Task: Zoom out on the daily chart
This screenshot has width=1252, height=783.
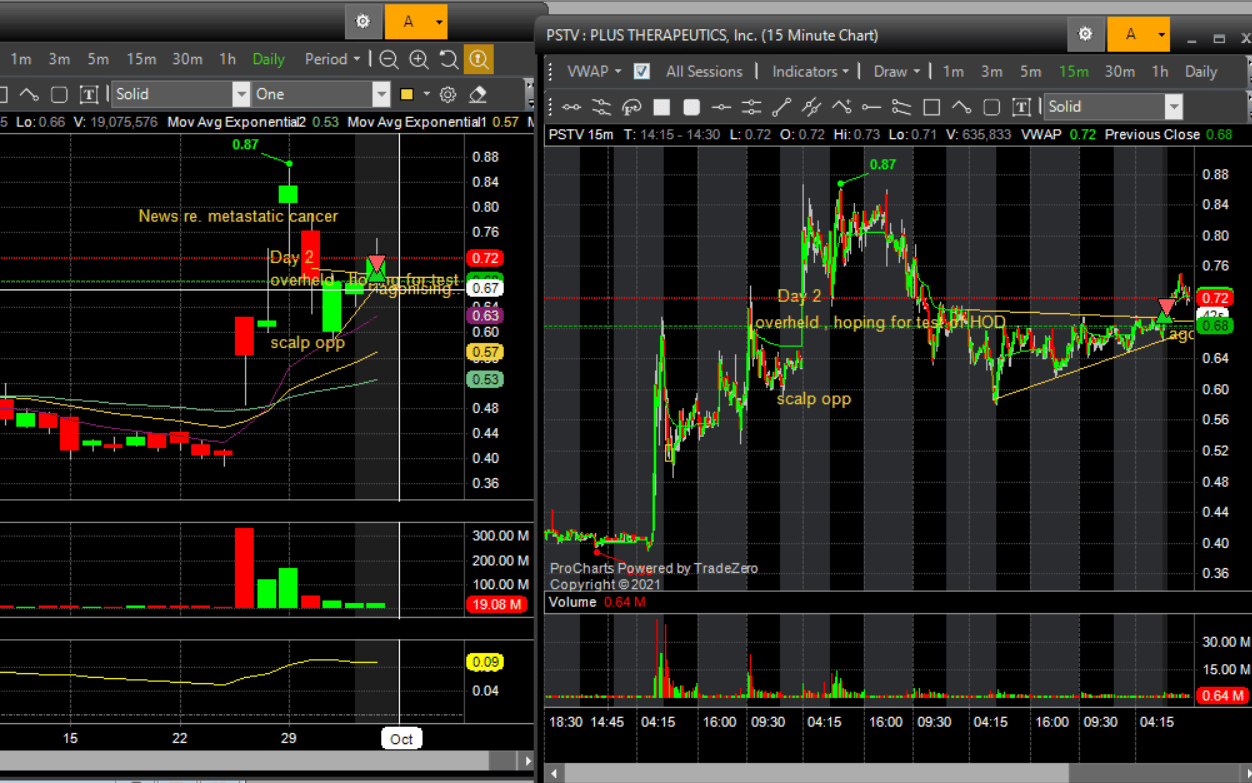Action: tap(389, 59)
